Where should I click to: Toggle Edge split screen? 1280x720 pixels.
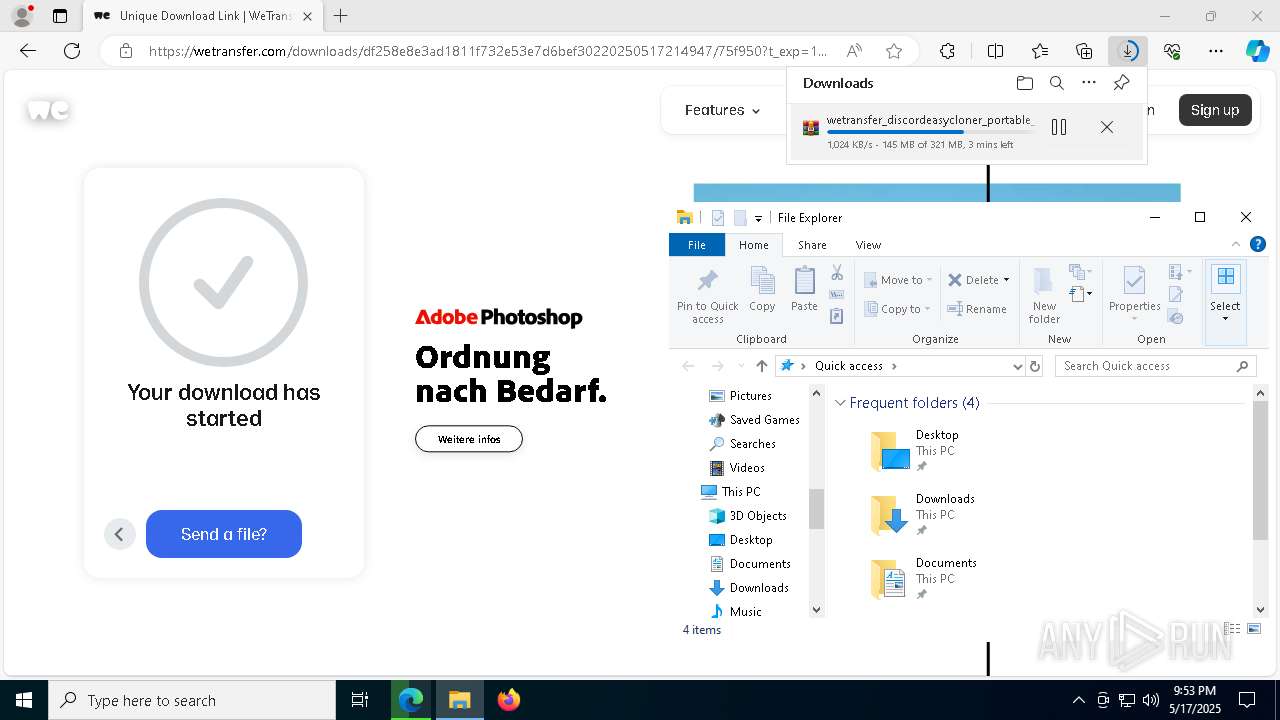coord(995,51)
